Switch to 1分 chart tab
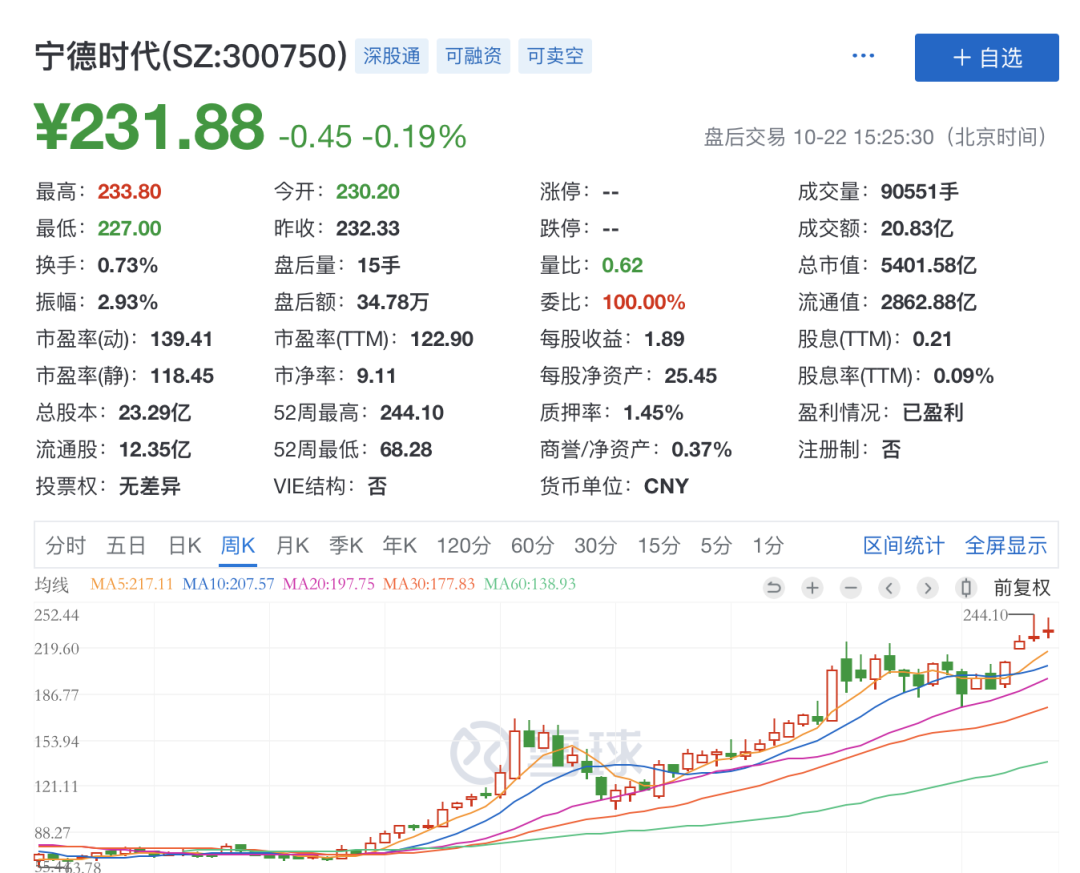1080x873 pixels. (768, 546)
